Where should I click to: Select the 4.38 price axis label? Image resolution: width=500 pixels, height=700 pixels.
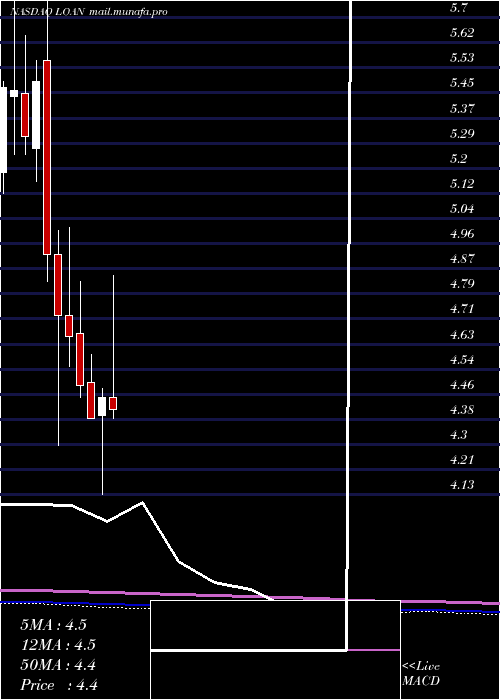[462, 409]
